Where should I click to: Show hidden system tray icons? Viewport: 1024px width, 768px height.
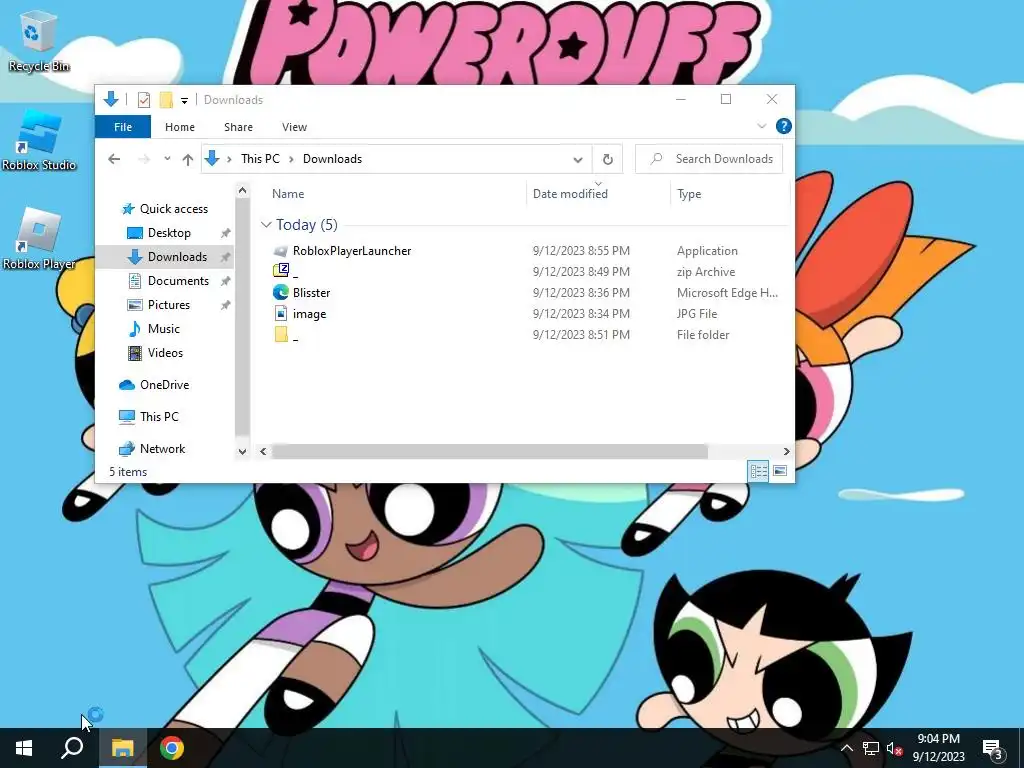tap(846, 748)
